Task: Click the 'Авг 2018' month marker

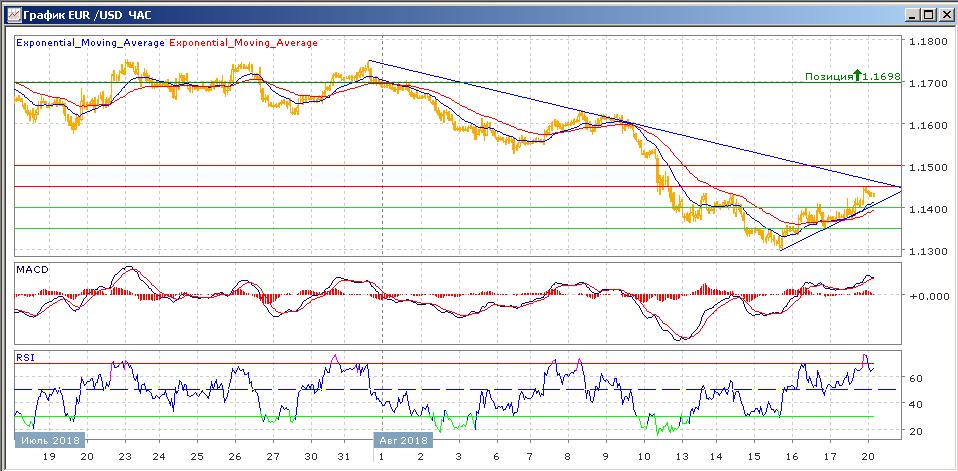Action: (x=403, y=439)
